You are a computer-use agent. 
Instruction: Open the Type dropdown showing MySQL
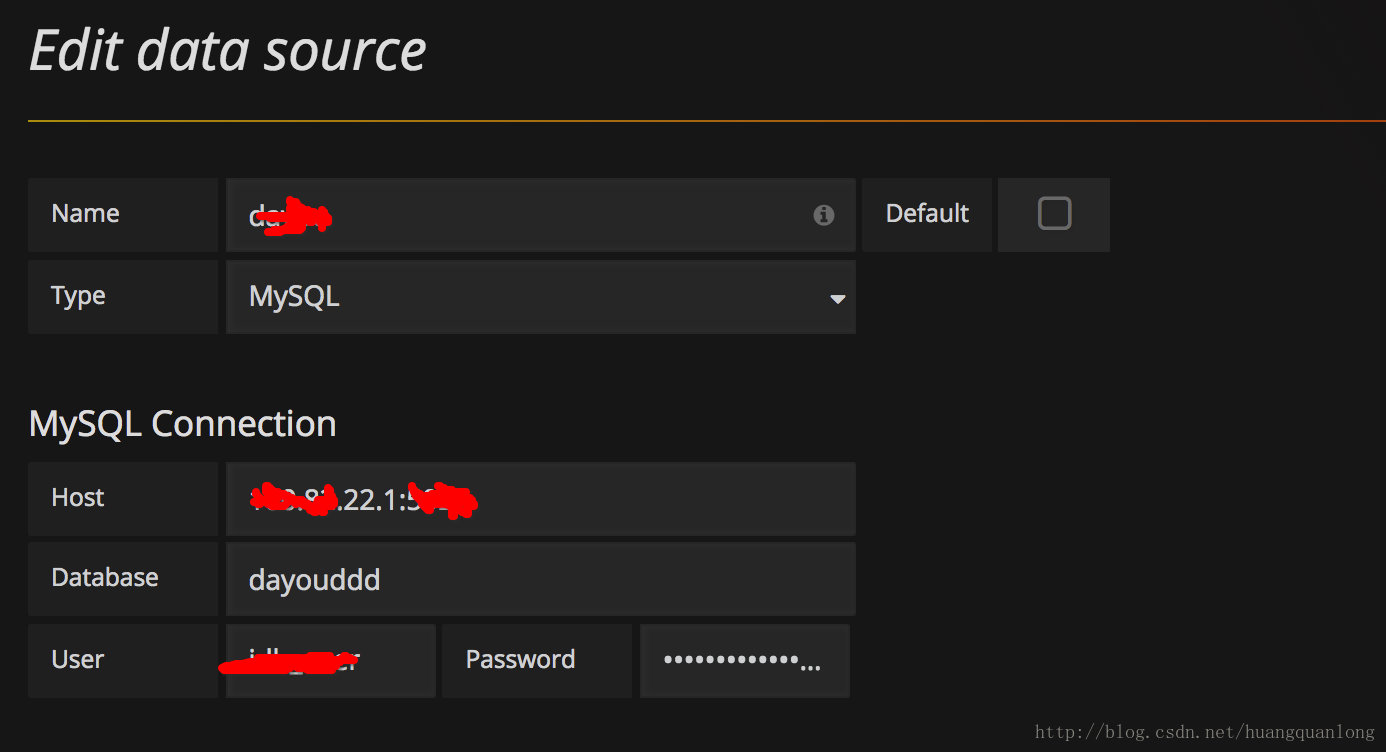[541, 297]
